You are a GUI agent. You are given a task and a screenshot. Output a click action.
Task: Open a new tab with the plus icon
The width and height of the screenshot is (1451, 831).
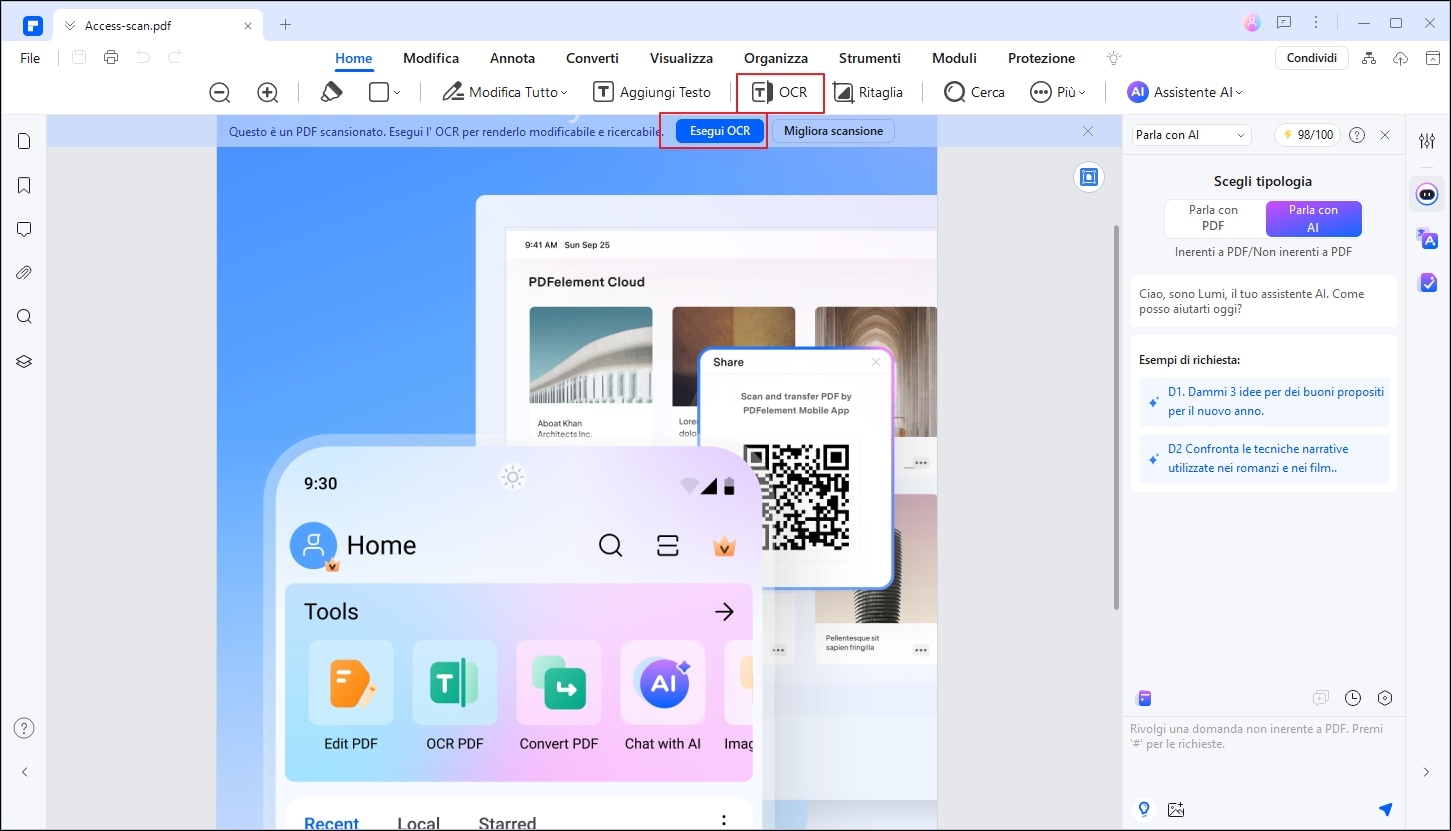[285, 24]
